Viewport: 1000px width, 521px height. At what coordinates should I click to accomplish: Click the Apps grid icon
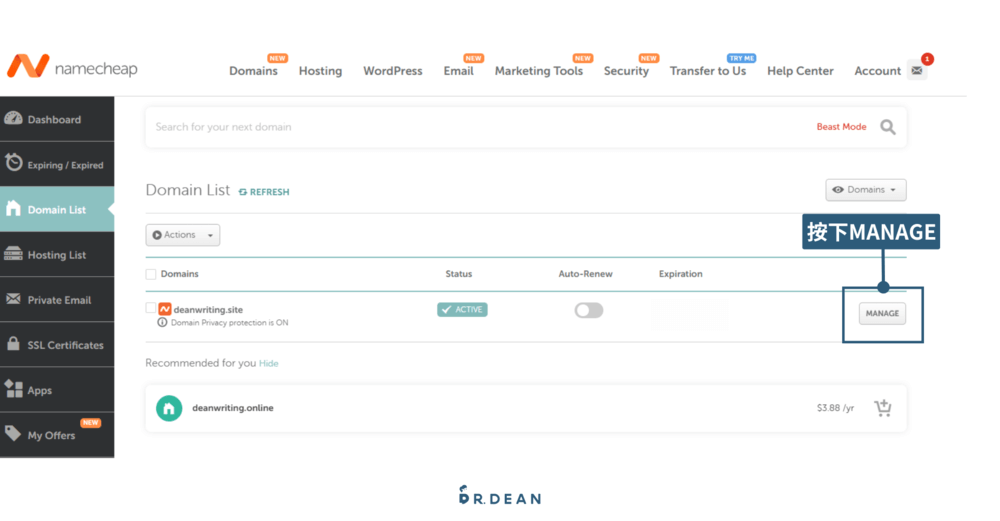[13, 389]
